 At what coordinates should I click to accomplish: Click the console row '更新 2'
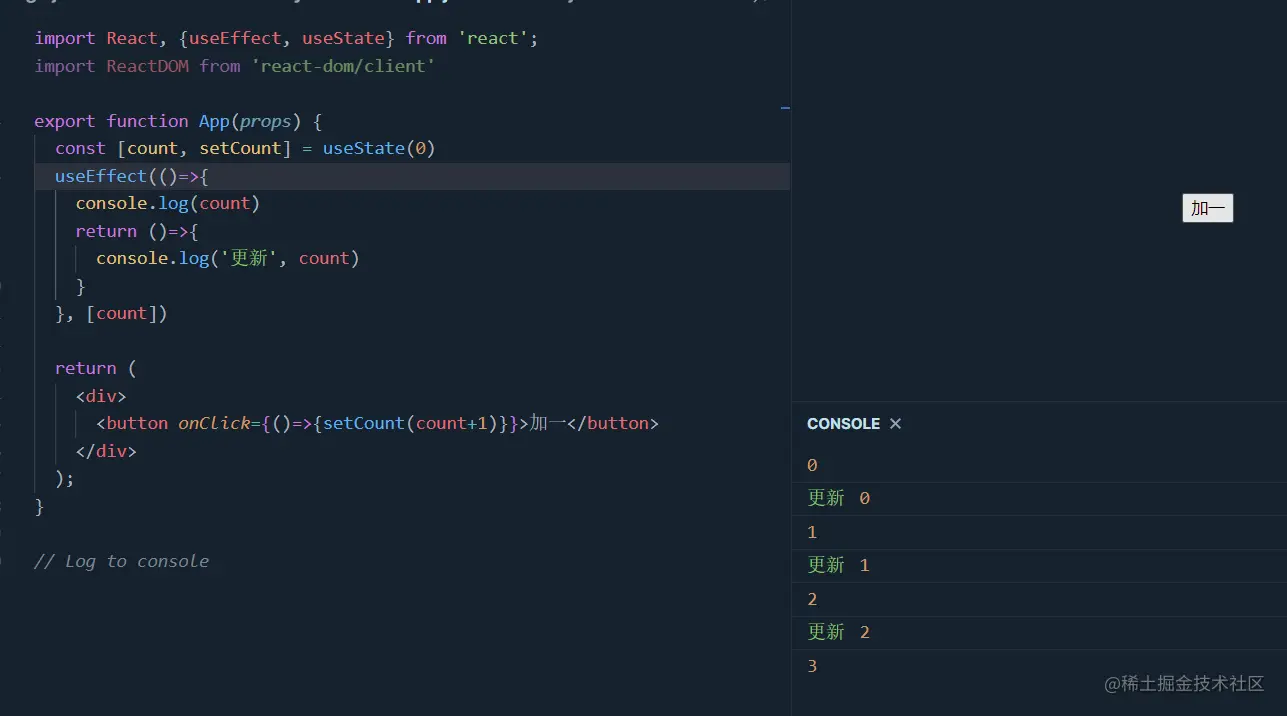pos(1039,632)
